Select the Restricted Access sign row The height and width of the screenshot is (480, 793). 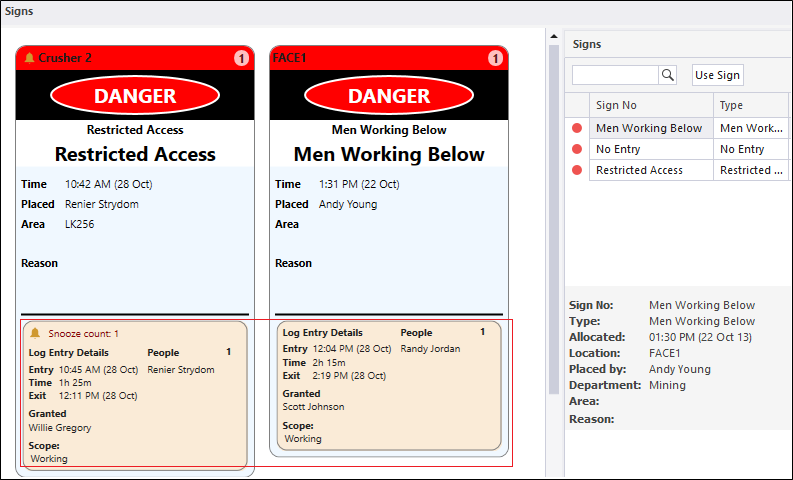tap(677, 170)
